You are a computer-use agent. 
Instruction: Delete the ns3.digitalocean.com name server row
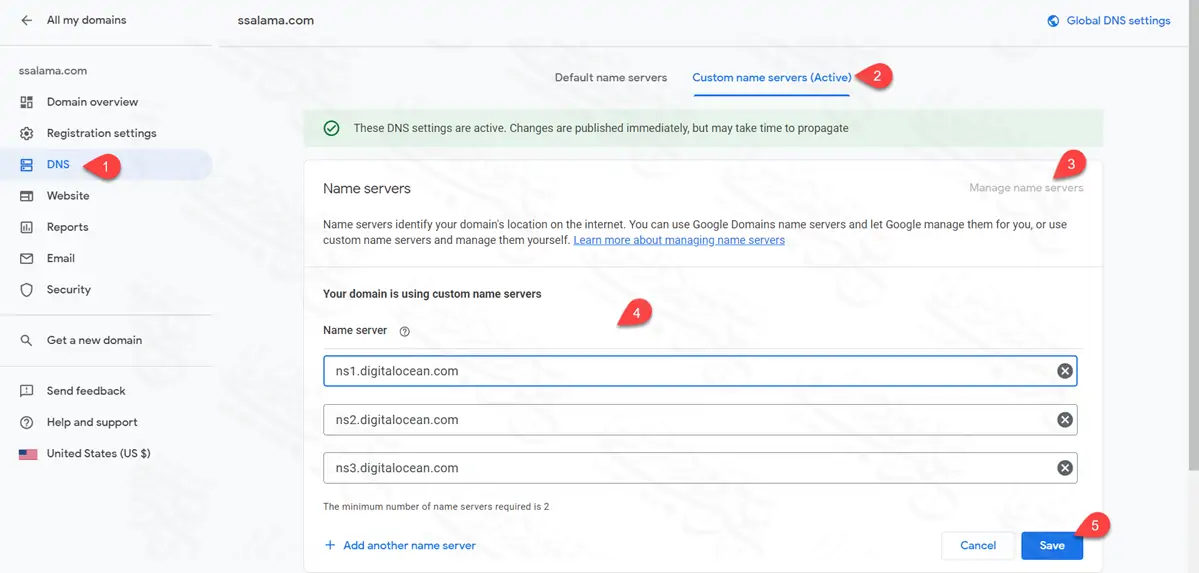[x=1065, y=468]
